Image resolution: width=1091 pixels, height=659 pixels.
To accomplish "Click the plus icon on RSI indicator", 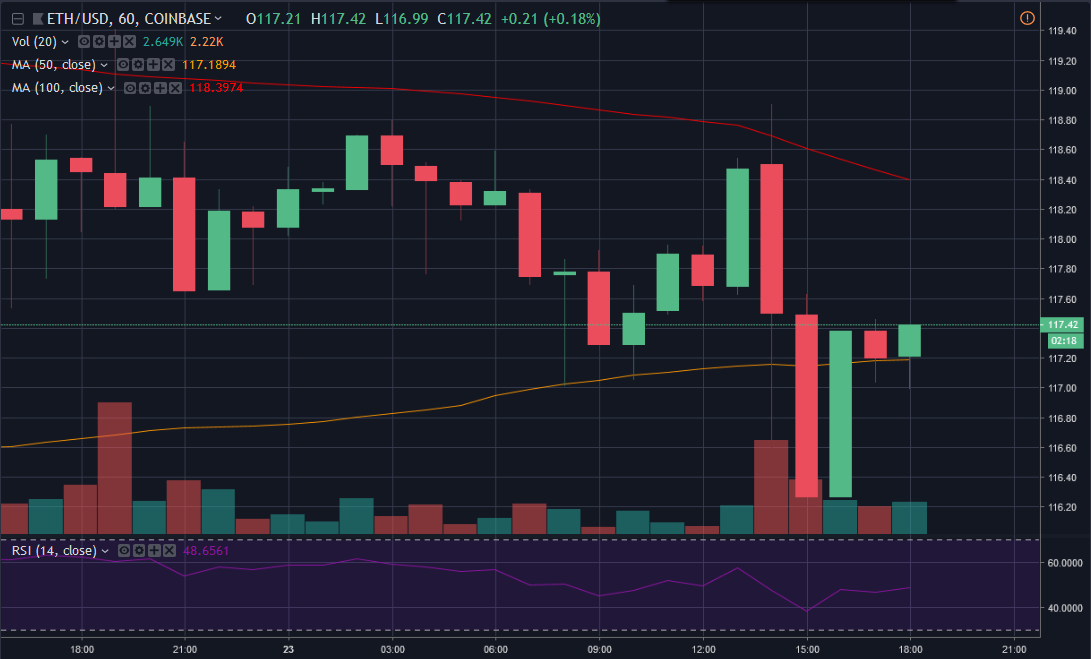I will coord(154,550).
